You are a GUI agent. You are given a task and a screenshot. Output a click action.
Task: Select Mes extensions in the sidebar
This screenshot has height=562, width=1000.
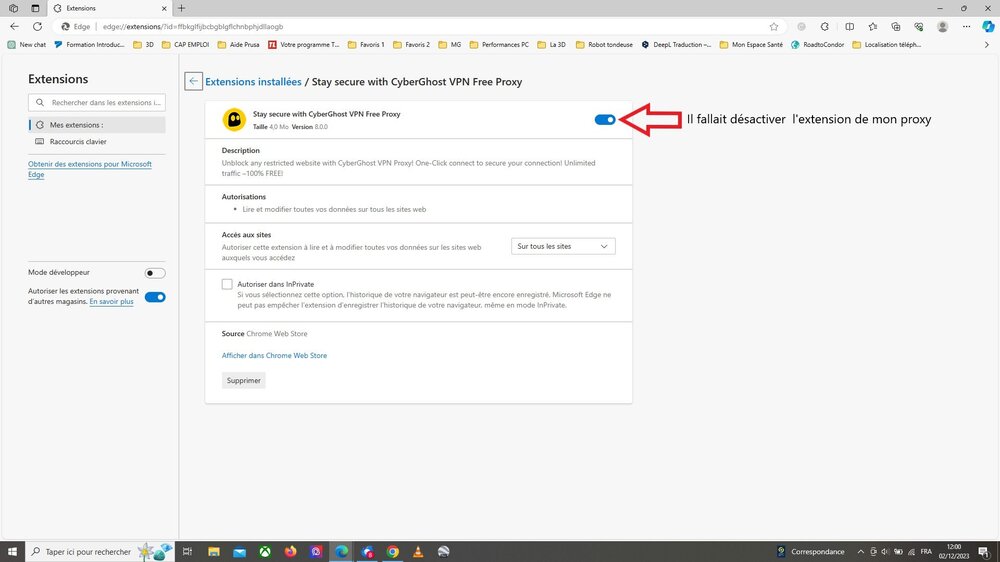[76, 125]
